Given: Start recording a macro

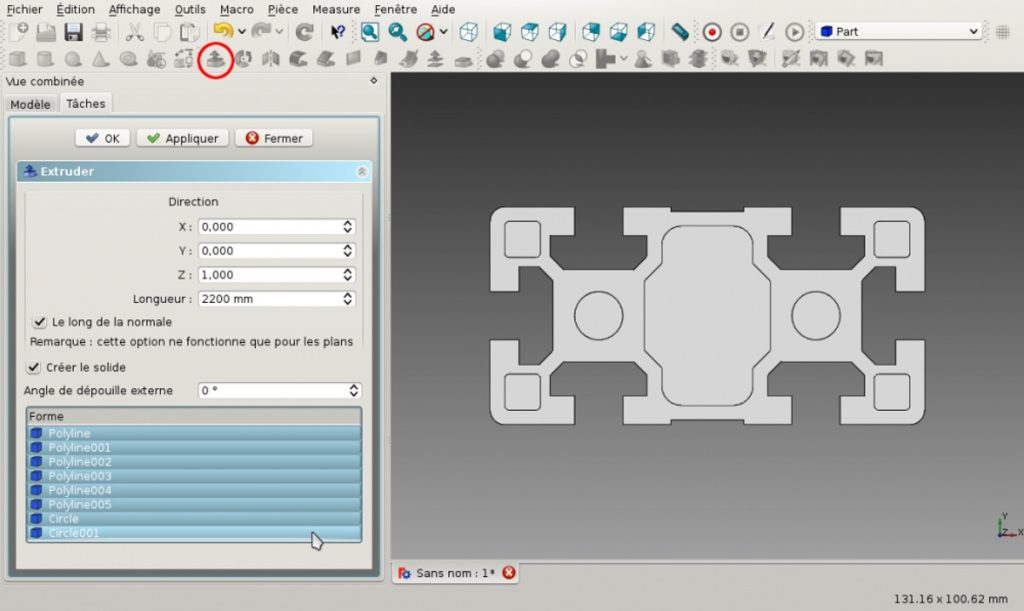Looking at the screenshot, I should [x=712, y=31].
